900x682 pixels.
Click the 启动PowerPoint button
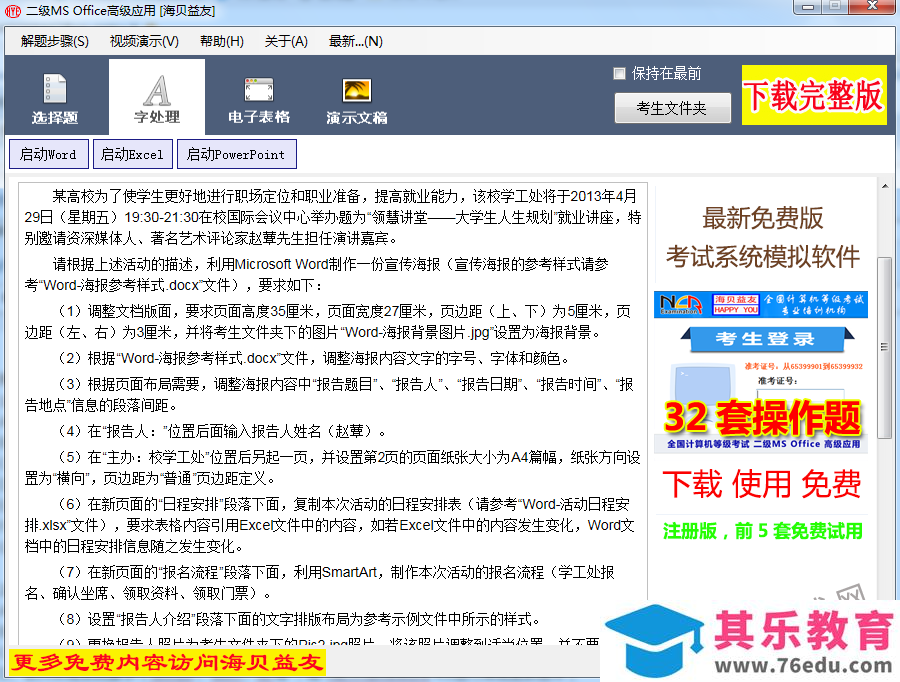click(x=236, y=154)
